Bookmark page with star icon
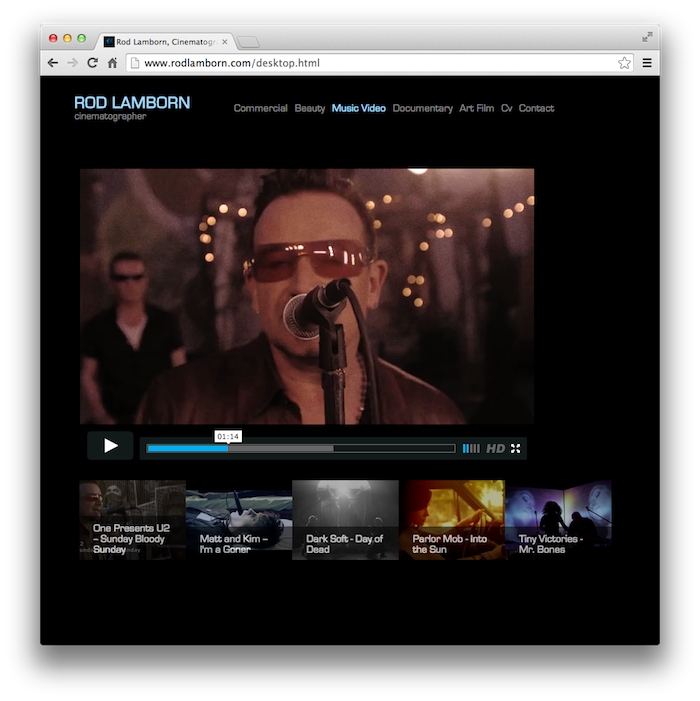The image size is (700, 701). tap(624, 63)
